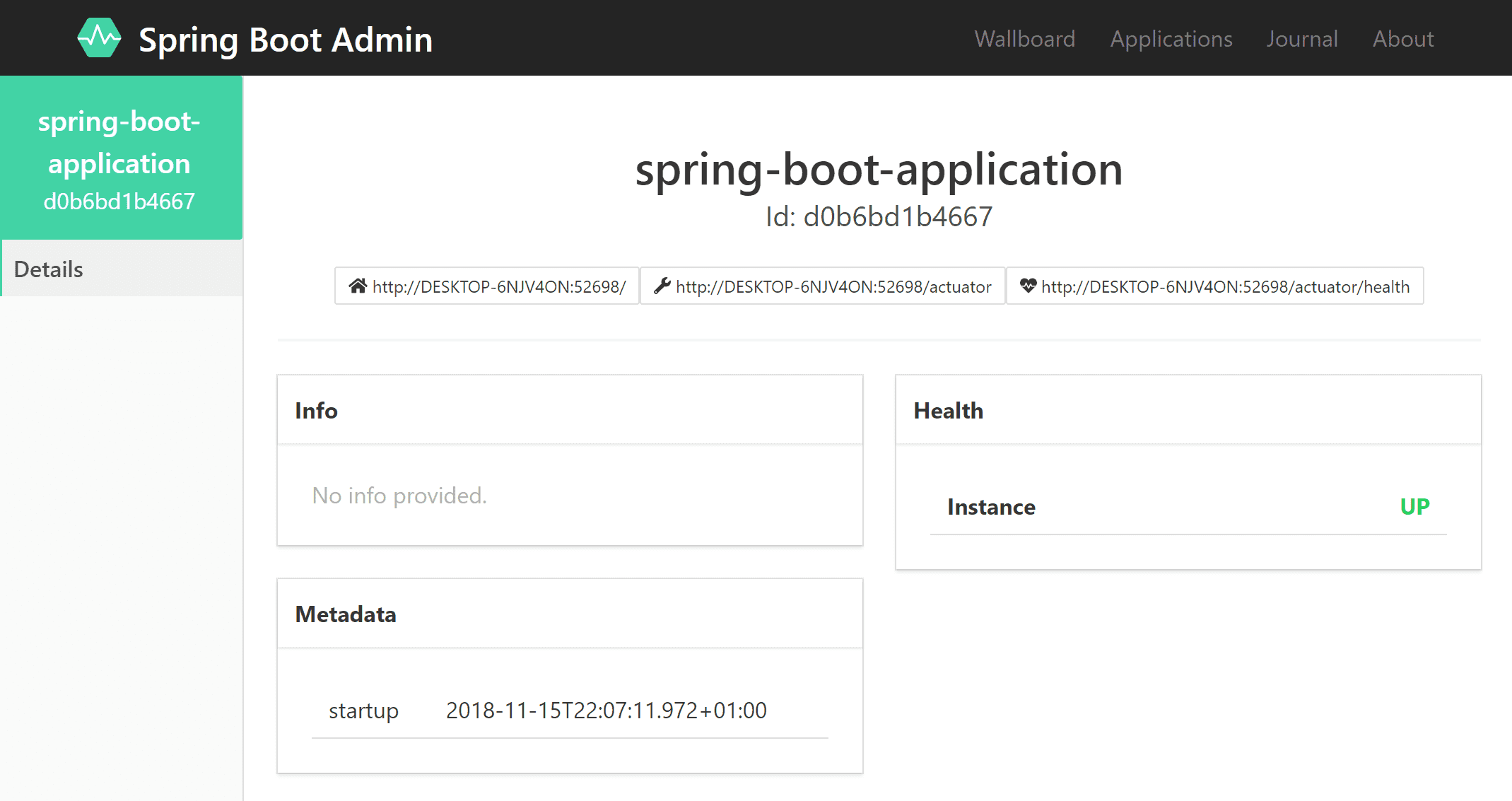Screen dimensions: 1512x801
Task: Click the Instance row label in Health
Action: pos(991,507)
